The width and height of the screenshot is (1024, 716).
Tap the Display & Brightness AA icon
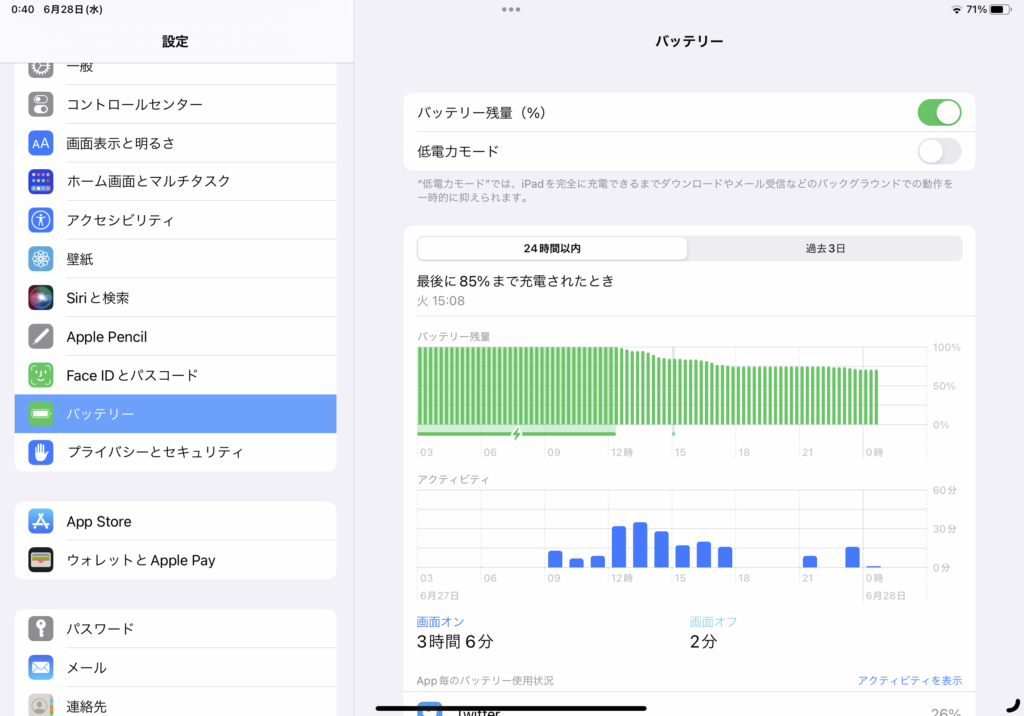click(x=40, y=143)
